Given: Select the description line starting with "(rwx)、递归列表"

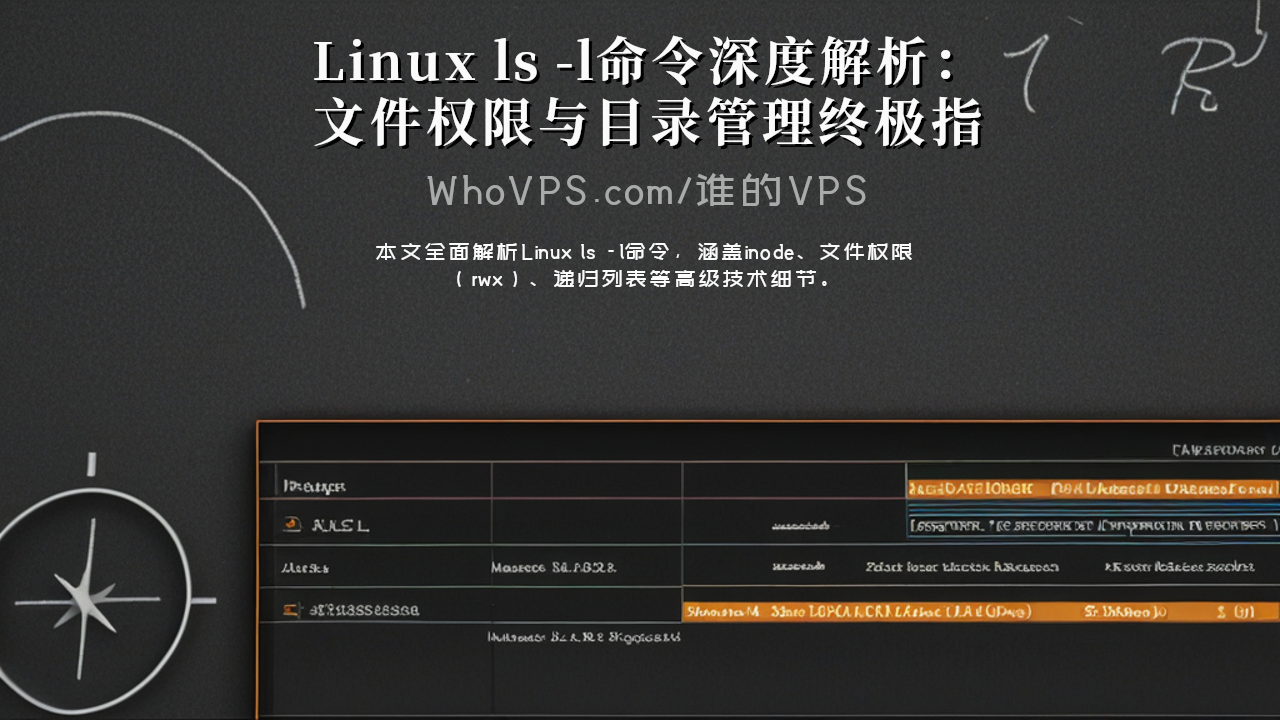Looking at the screenshot, I should coord(644,279).
